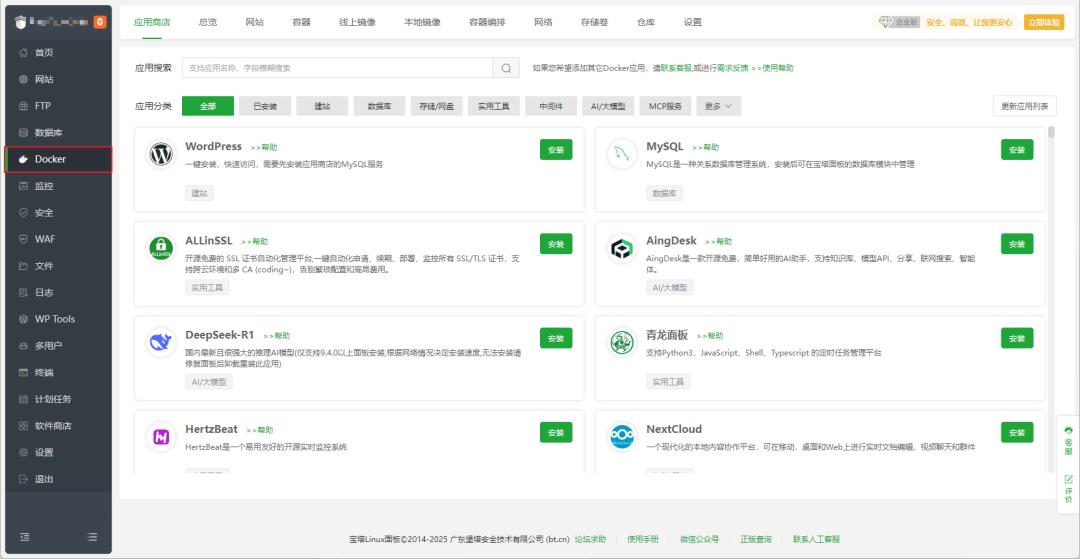Image resolution: width=1080 pixels, height=559 pixels.
Task: Filter apps by 实用工具 category button
Action: (494, 106)
